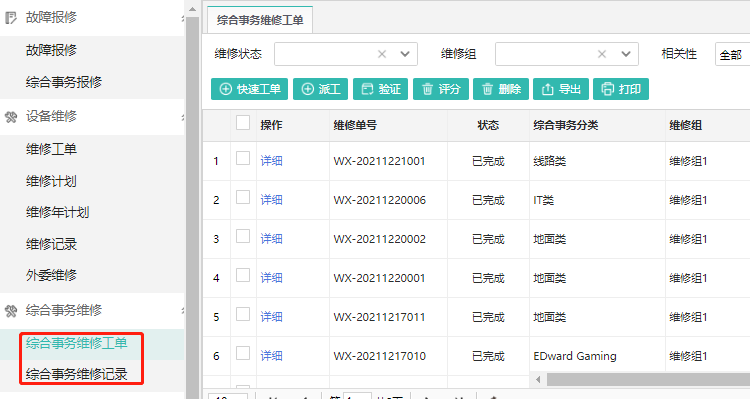The width and height of the screenshot is (750, 399).
Task: Open the 维修状态 dropdown arrow
Action: click(405, 54)
